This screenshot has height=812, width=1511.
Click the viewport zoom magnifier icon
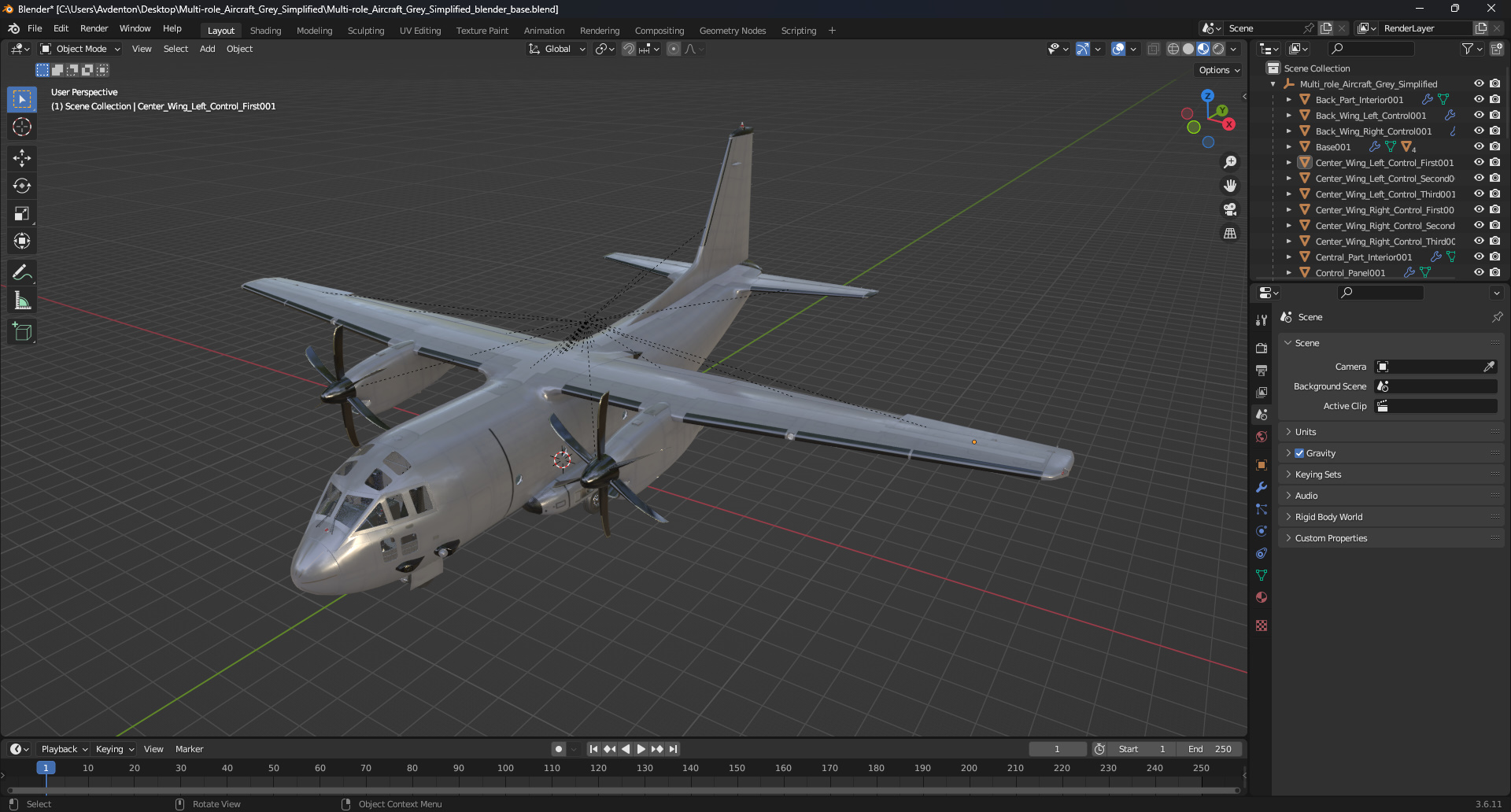pos(1229,162)
